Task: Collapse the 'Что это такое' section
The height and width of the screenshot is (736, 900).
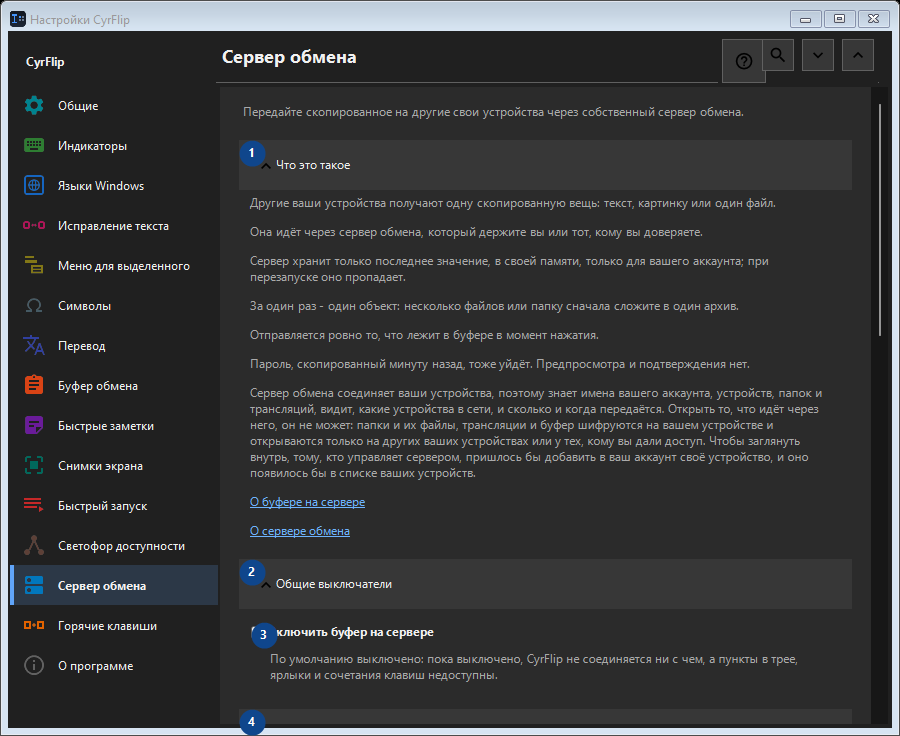Action: pyautogui.click(x=545, y=165)
